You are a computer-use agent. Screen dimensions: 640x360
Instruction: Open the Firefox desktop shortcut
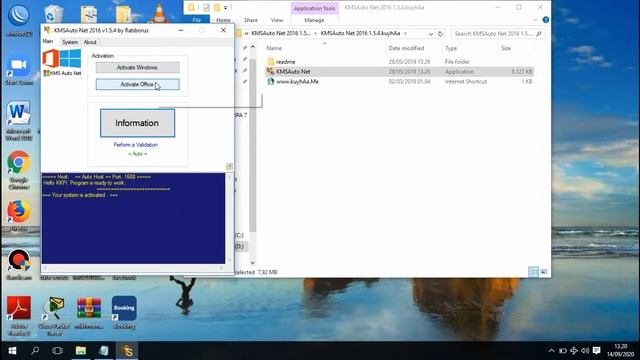point(18,211)
